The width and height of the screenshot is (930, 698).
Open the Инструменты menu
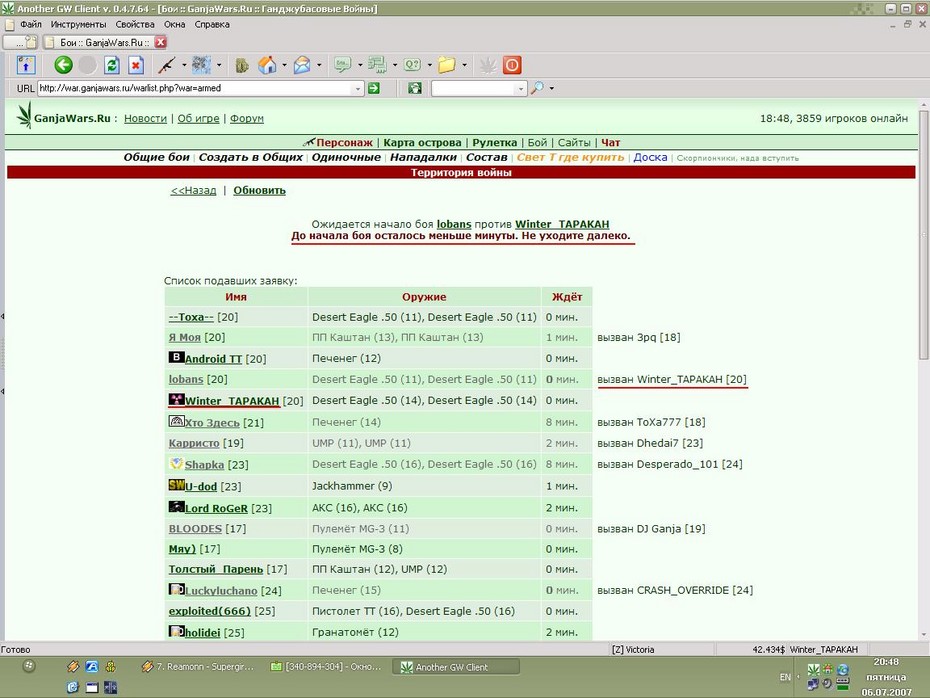coord(78,24)
